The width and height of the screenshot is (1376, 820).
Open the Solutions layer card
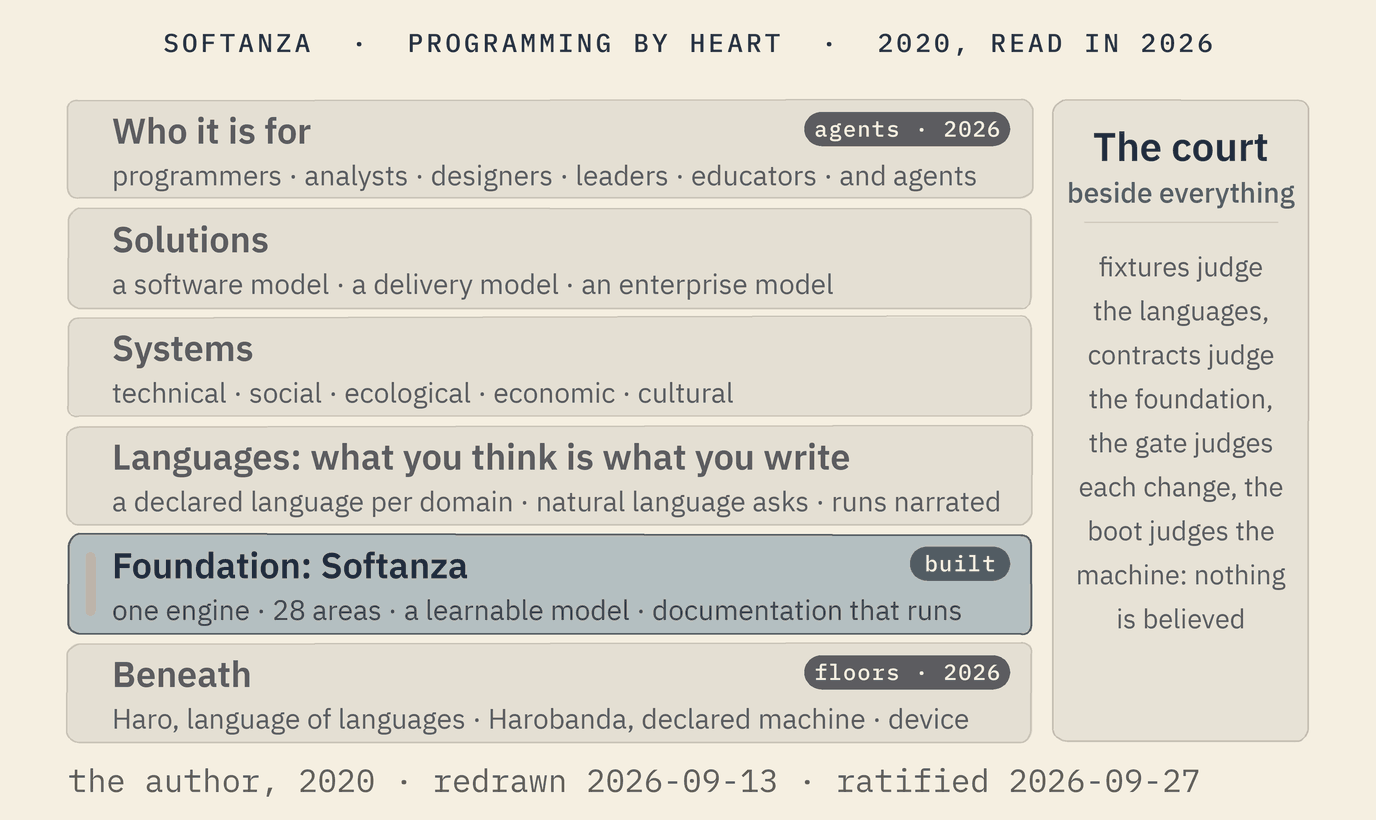click(x=550, y=258)
